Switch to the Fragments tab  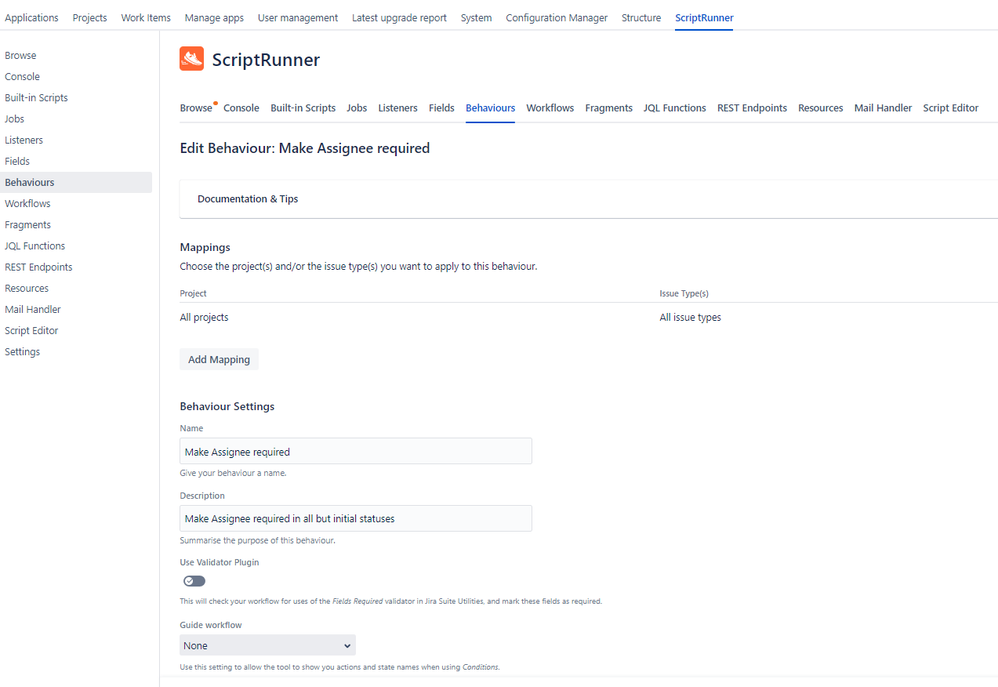click(608, 108)
